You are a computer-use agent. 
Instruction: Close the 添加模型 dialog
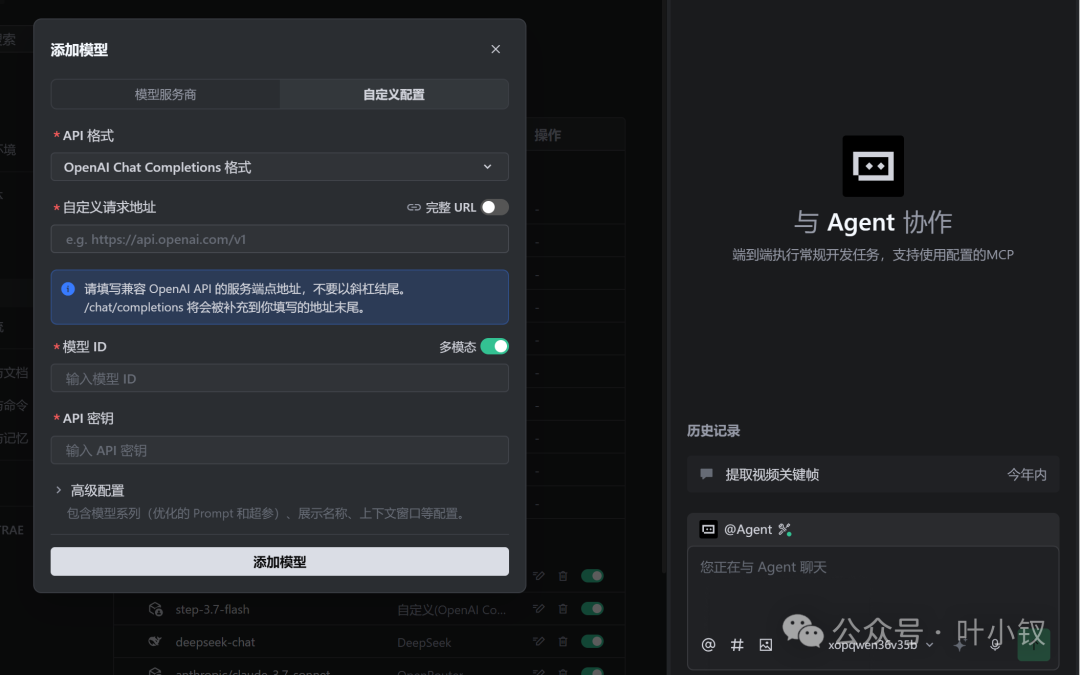pos(495,49)
